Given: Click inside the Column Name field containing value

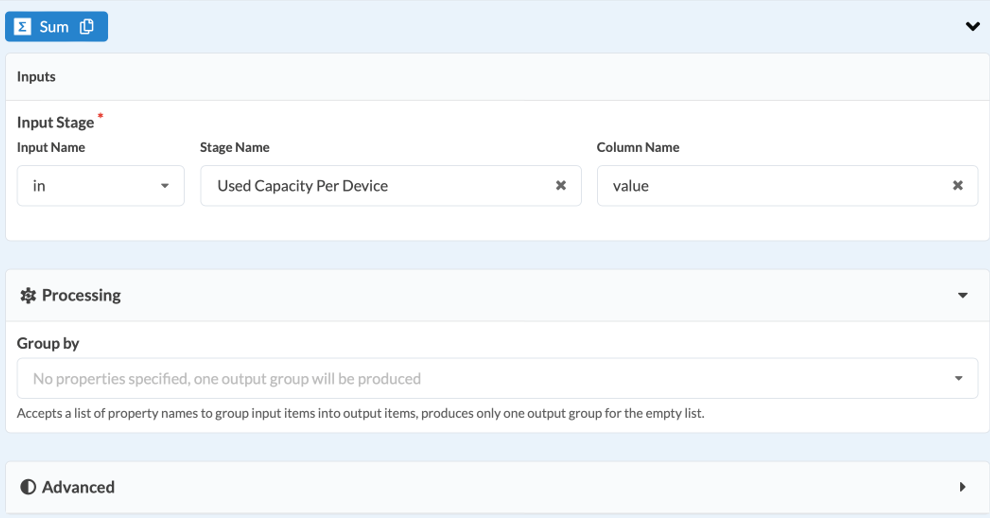Looking at the screenshot, I should (770, 186).
